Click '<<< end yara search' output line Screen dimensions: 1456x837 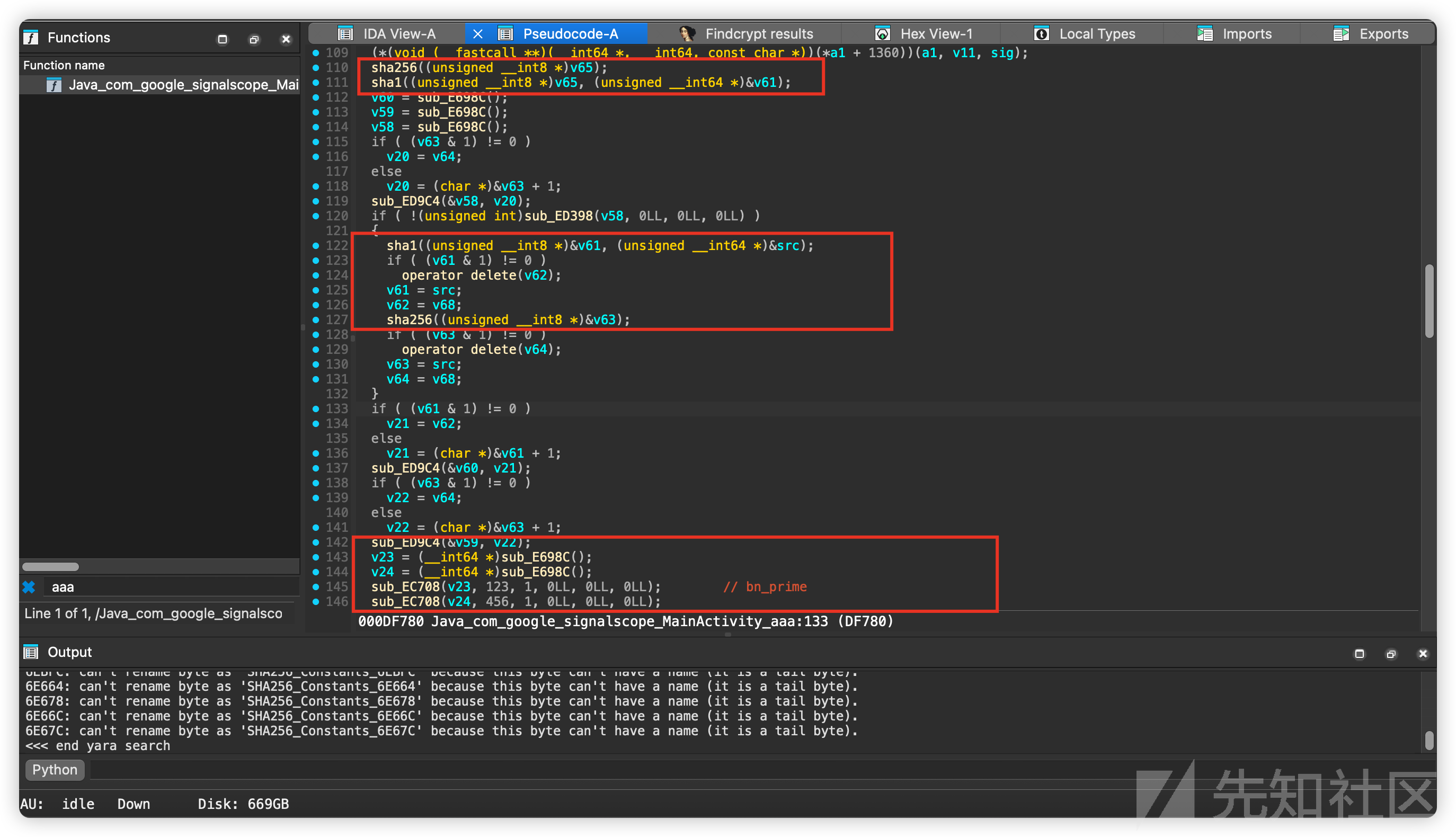[x=97, y=745]
